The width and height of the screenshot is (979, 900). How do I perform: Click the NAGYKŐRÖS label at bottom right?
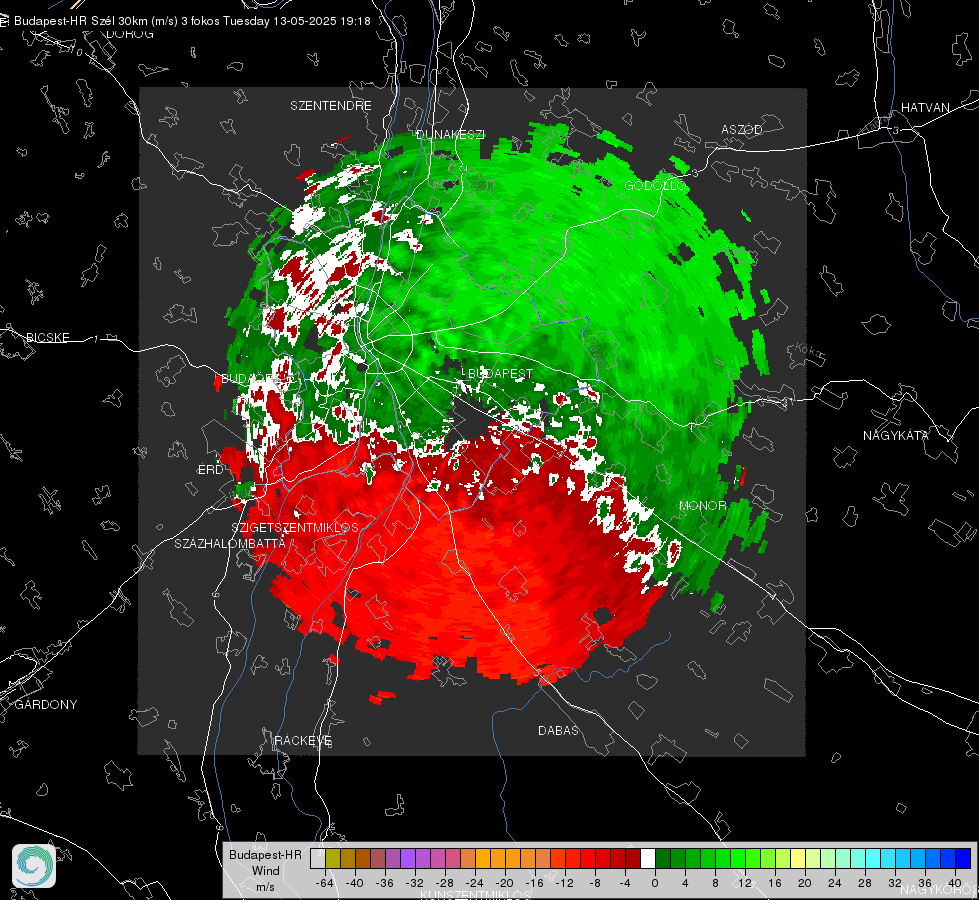click(x=938, y=891)
